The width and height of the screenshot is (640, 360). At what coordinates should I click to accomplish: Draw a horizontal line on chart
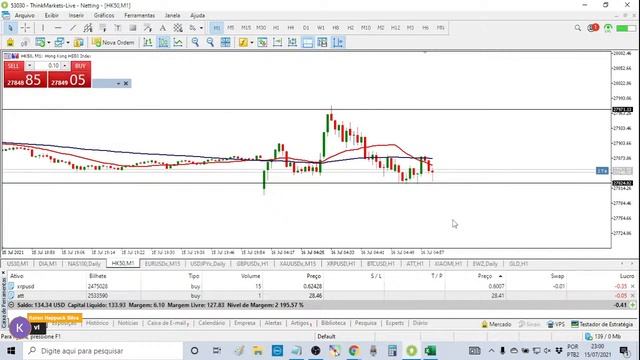click(58, 28)
